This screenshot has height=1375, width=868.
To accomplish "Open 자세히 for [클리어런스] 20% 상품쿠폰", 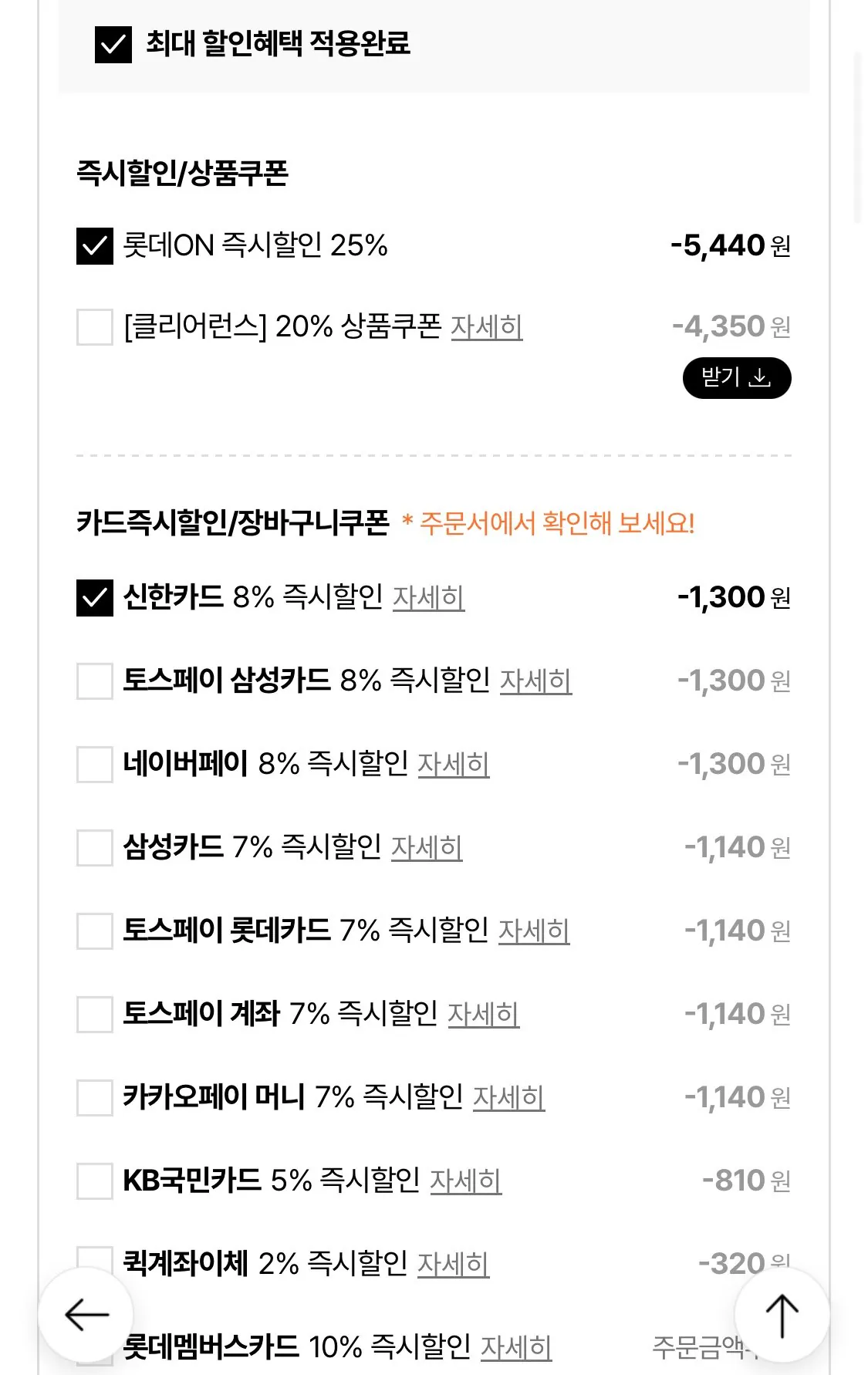I will [x=487, y=327].
